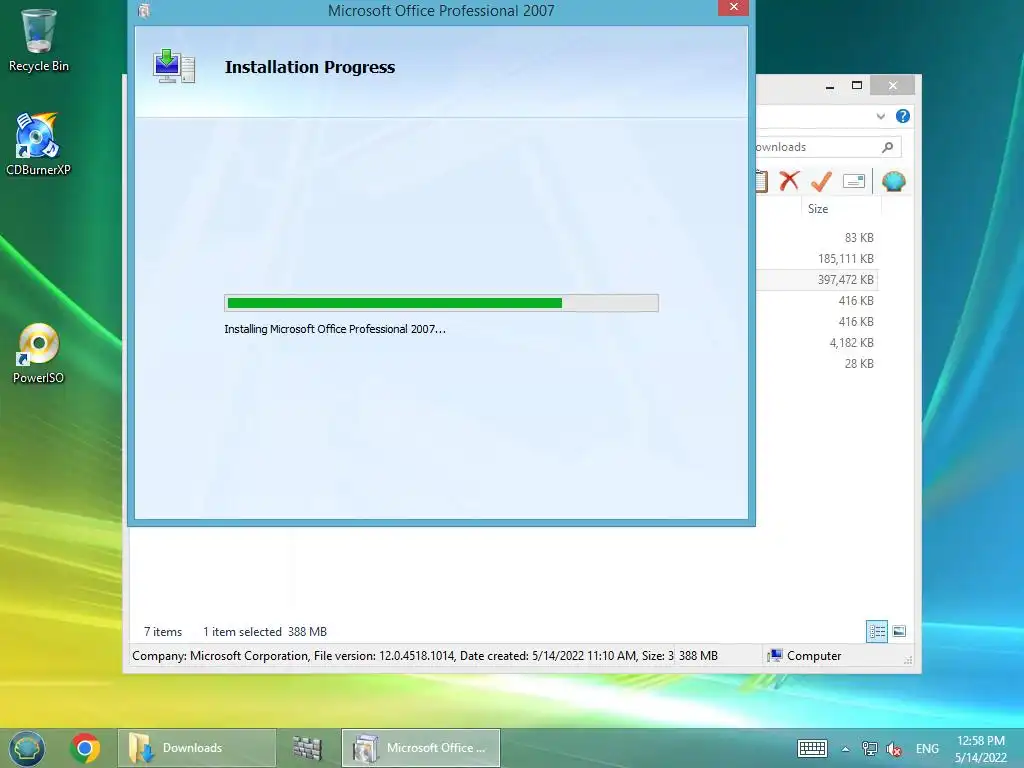Click the properties card toolbar icon

854,181
